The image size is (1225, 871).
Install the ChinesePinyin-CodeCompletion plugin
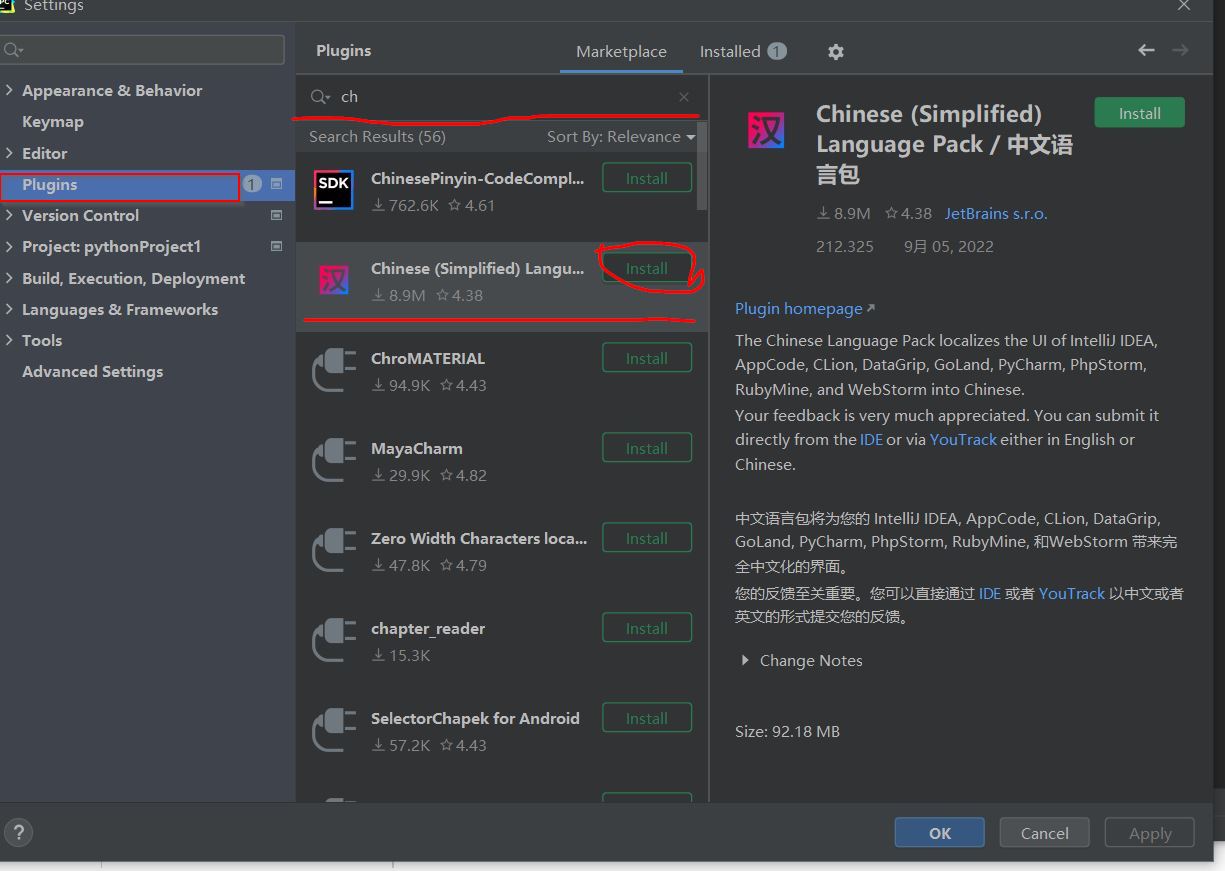pyautogui.click(x=647, y=178)
